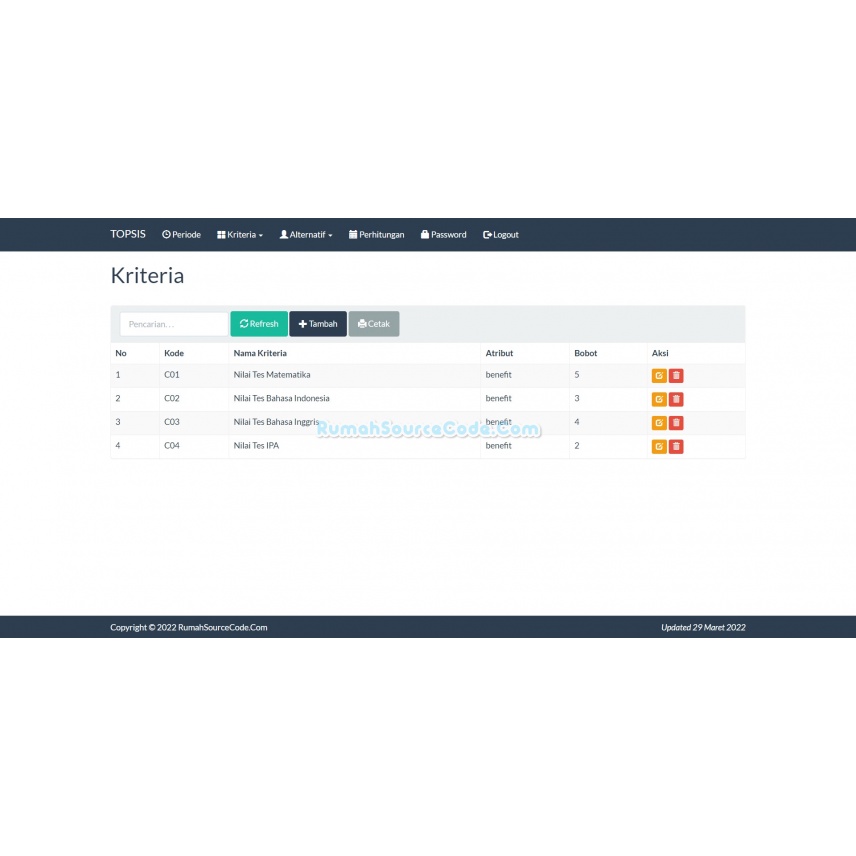Screen dimensions: 856x856
Task: Delete the Nilai Tes Matematika row
Action: 676,376
